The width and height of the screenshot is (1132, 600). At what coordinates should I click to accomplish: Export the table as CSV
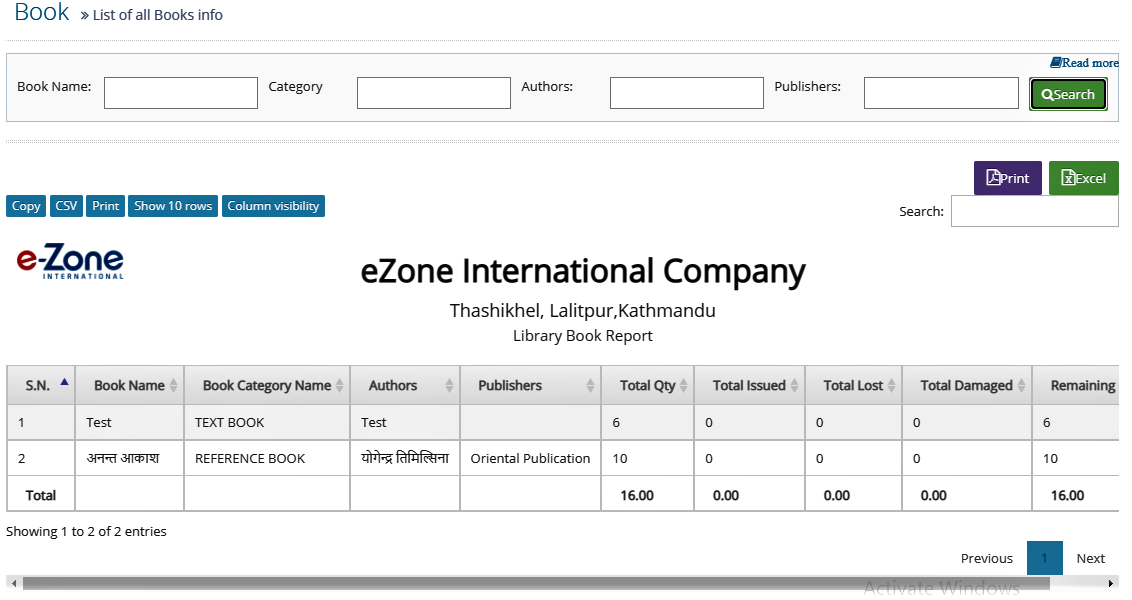(66, 206)
